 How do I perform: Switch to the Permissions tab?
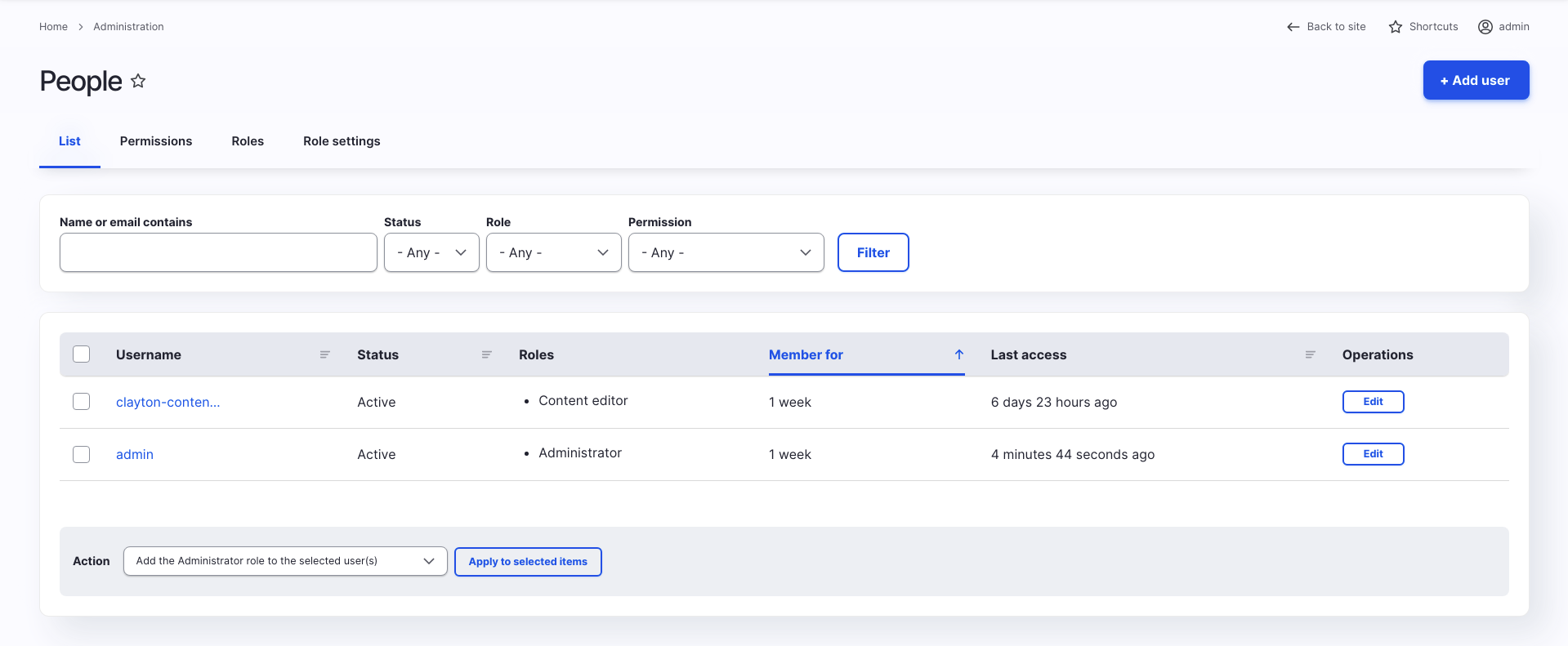[156, 141]
